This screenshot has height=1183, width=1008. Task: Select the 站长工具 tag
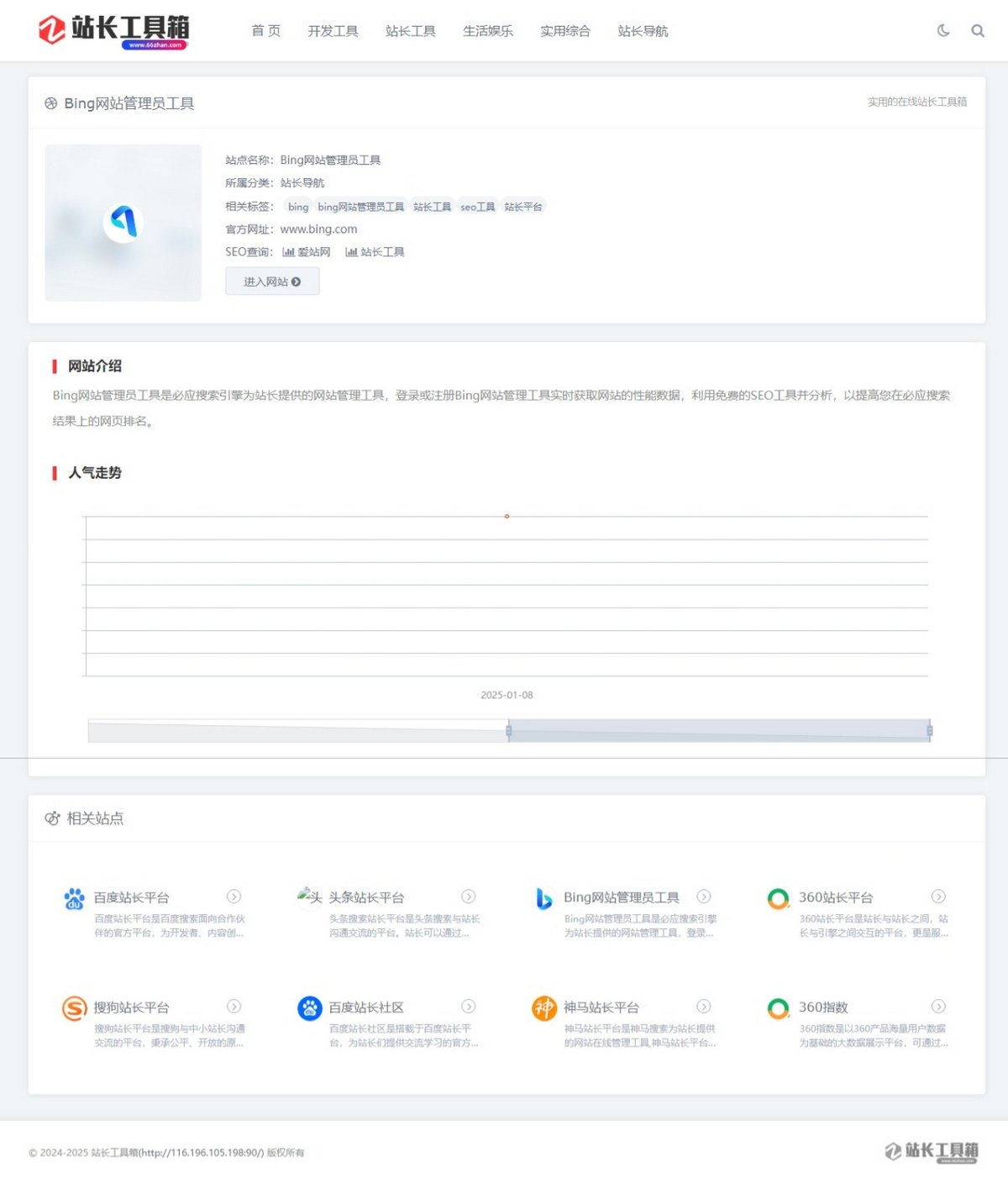pos(432,207)
